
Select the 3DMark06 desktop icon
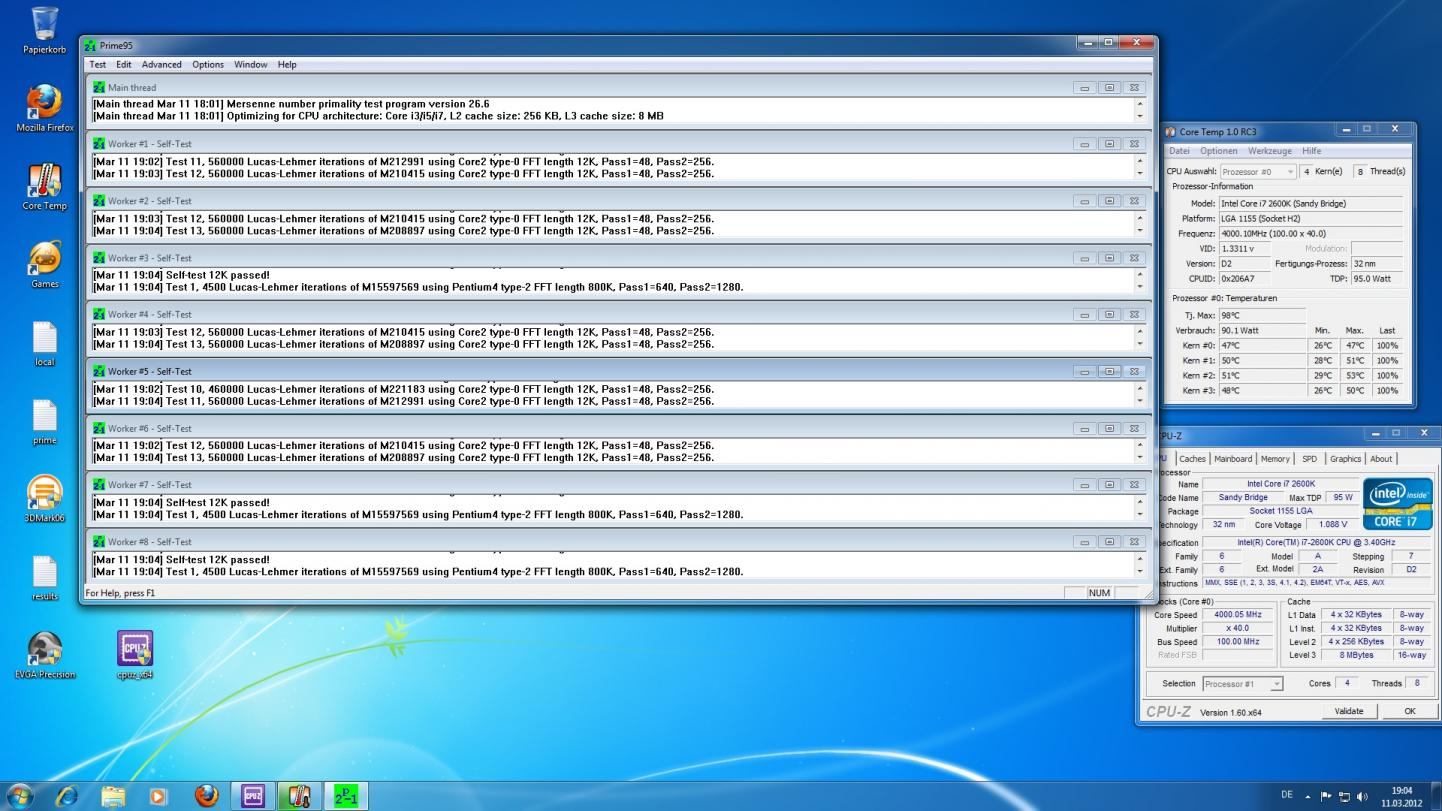(45, 499)
